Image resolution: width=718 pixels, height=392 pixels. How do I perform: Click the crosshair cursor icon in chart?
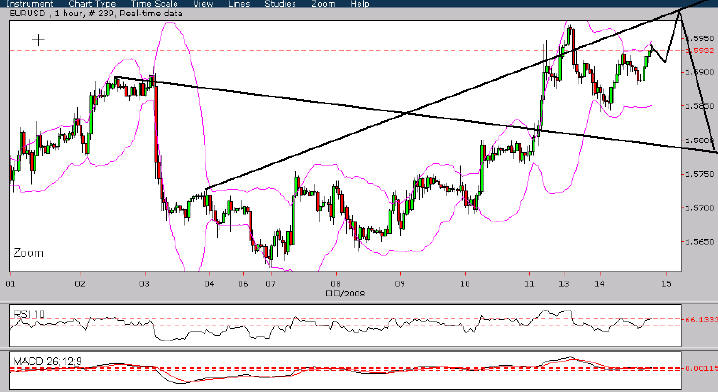(x=38, y=40)
